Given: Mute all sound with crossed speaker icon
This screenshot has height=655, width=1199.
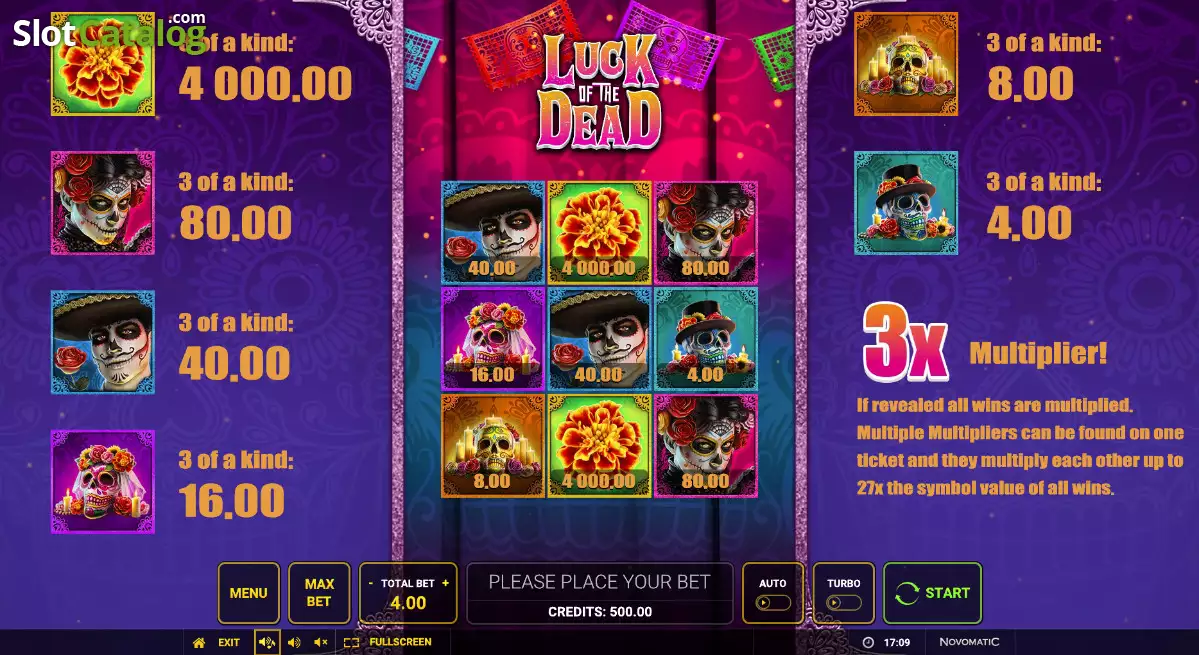Looking at the screenshot, I should pyautogui.click(x=321, y=643).
